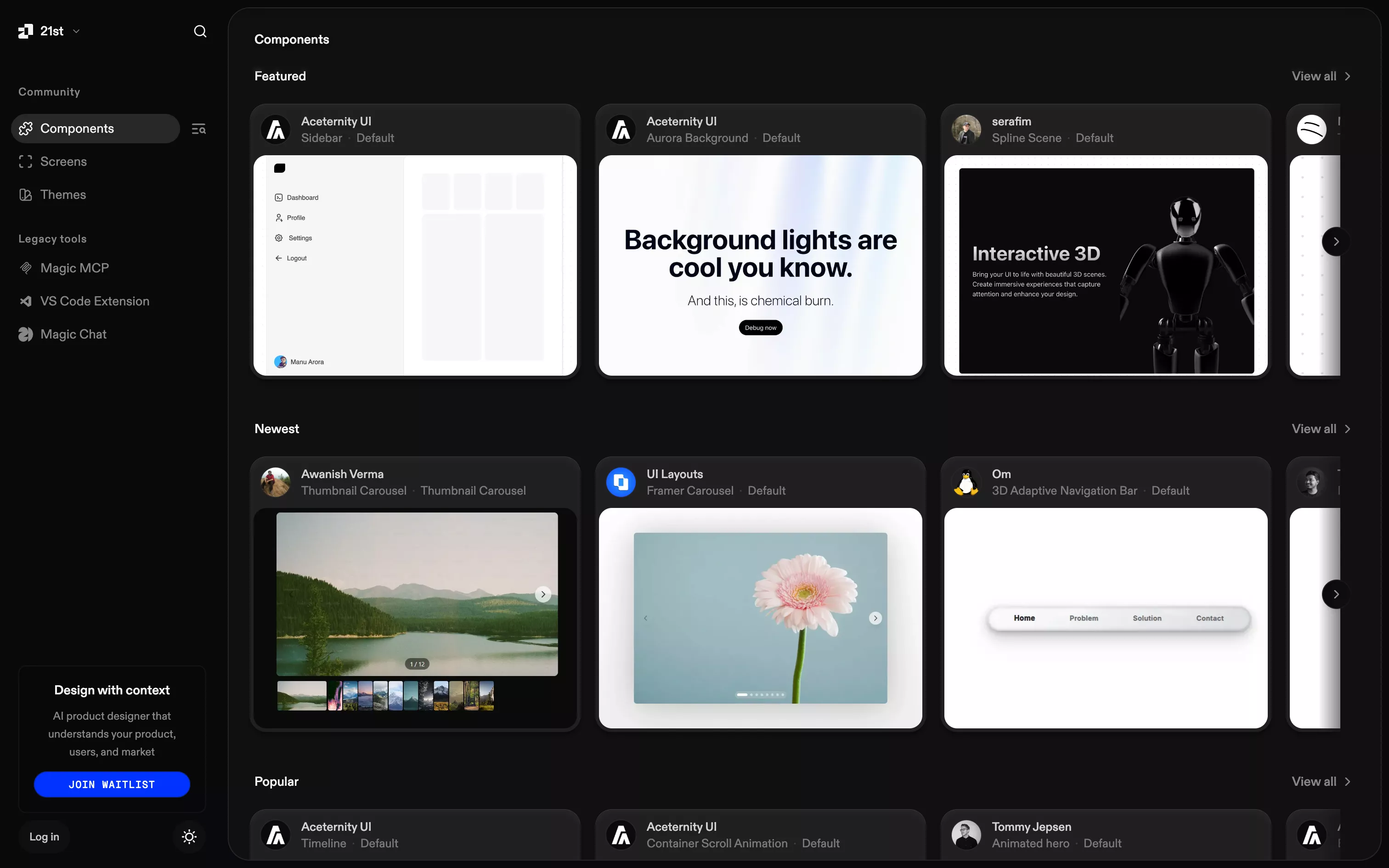Image resolution: width=1389 pixels, height=868 pixels.
Task: Open VS Code Extension link
Action: tap(94, 301)
